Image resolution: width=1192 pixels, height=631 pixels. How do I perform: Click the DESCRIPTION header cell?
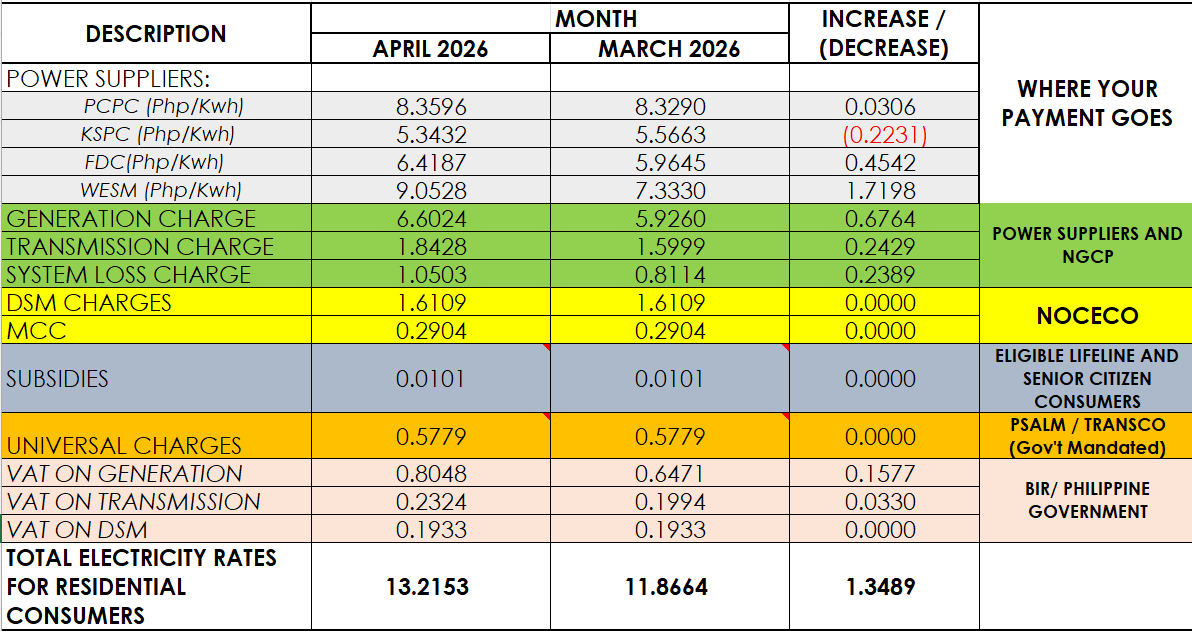156,33
